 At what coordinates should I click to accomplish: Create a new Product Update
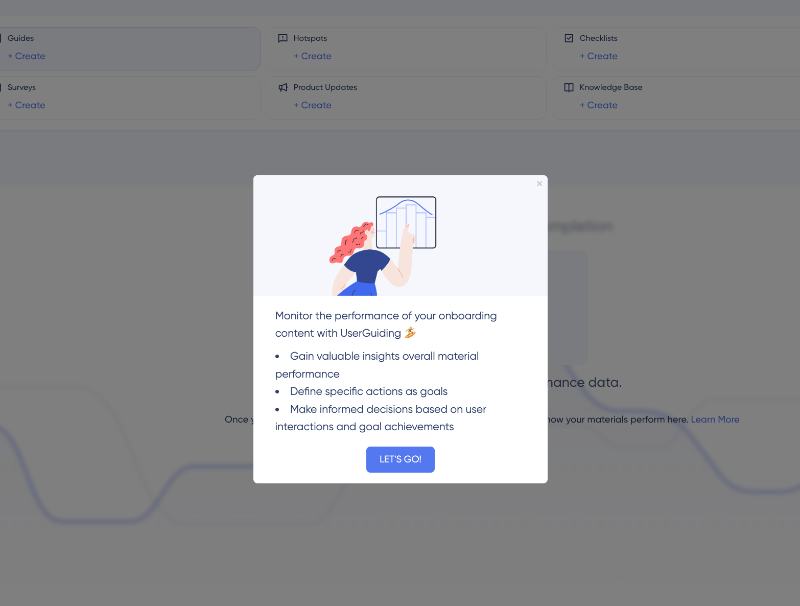(313, 105)
